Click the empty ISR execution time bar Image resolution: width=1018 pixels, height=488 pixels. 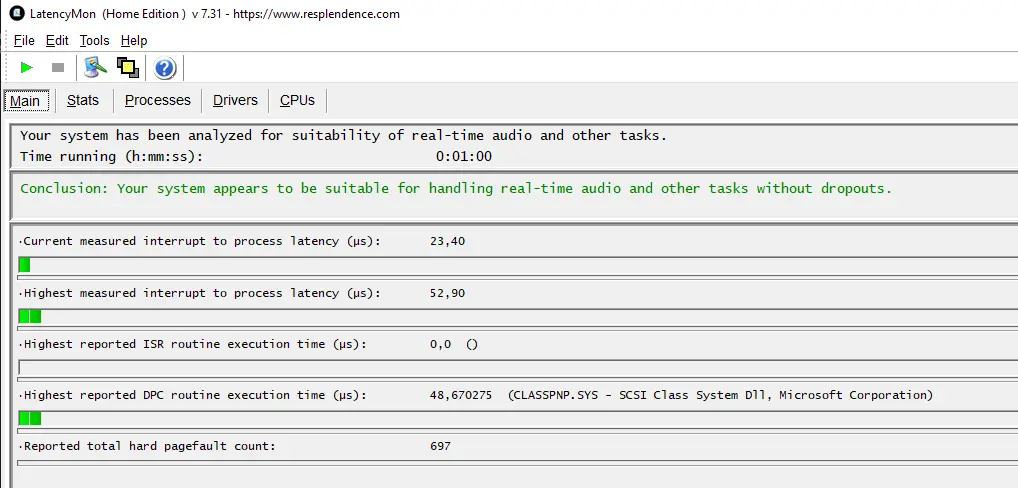click(518, 367)
